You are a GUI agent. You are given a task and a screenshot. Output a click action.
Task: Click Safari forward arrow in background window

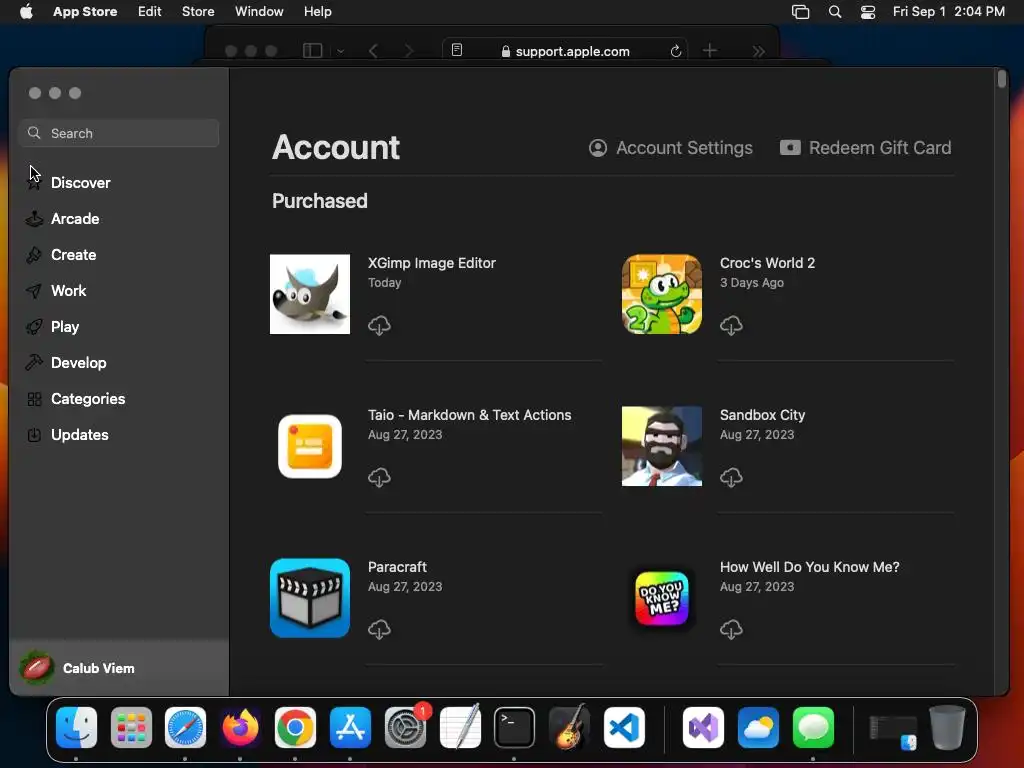pyautogui.click(x=409, y=51)
